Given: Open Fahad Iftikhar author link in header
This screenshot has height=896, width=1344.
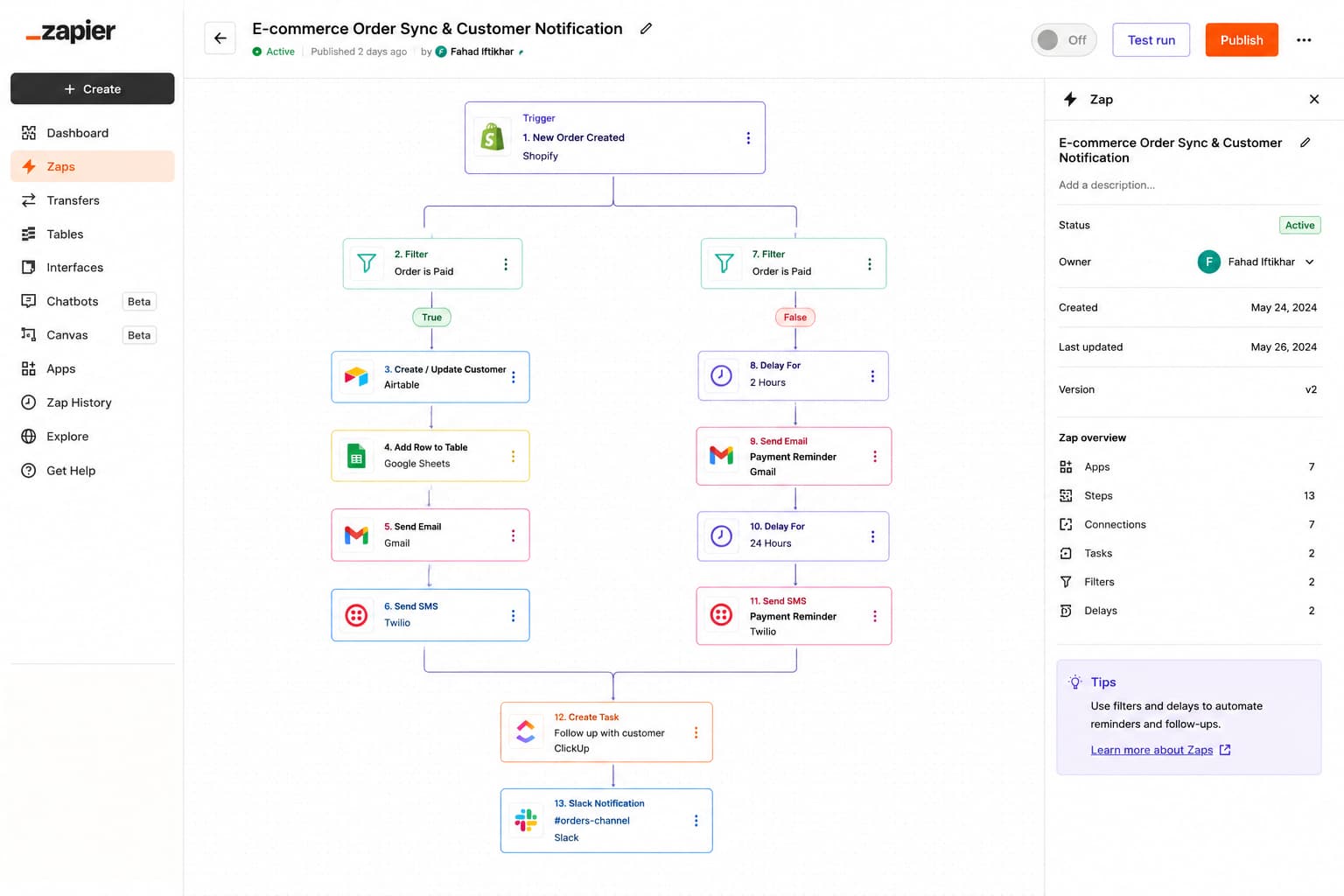Looking at the screenshot, I should coord(481,52).
